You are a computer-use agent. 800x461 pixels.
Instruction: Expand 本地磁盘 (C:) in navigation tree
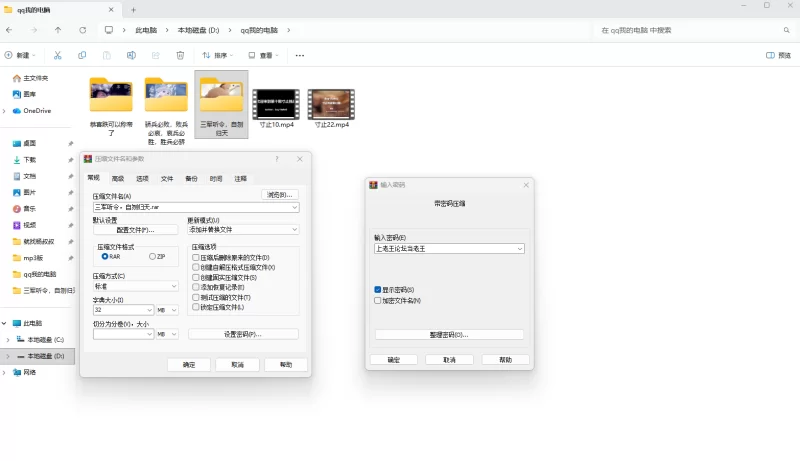(x=8, y=340)
